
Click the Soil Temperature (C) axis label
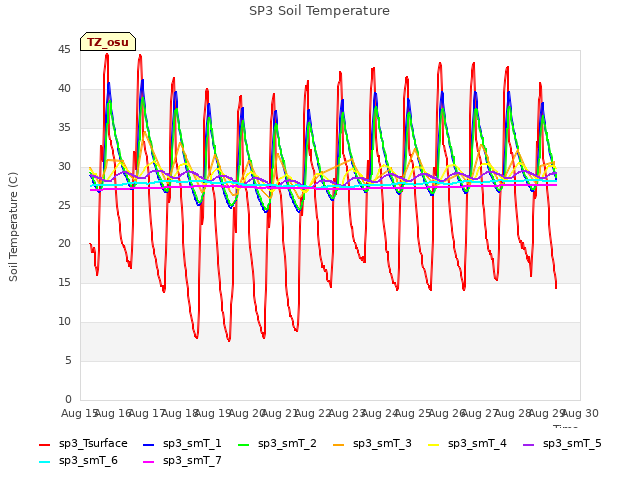pyautogui.click(x=13, y=227)
